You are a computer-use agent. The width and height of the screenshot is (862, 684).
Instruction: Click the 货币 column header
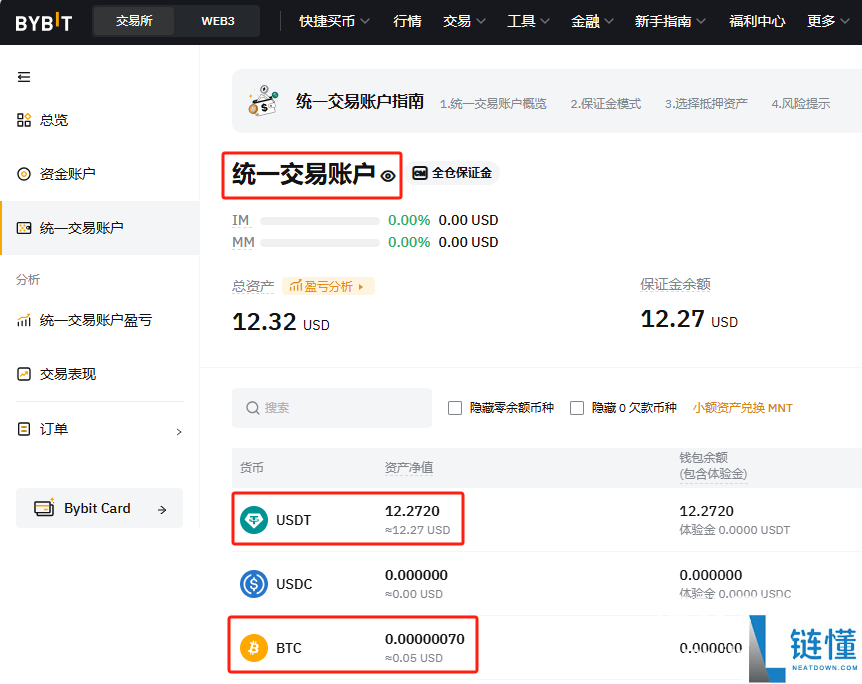(x=252, y=468)
